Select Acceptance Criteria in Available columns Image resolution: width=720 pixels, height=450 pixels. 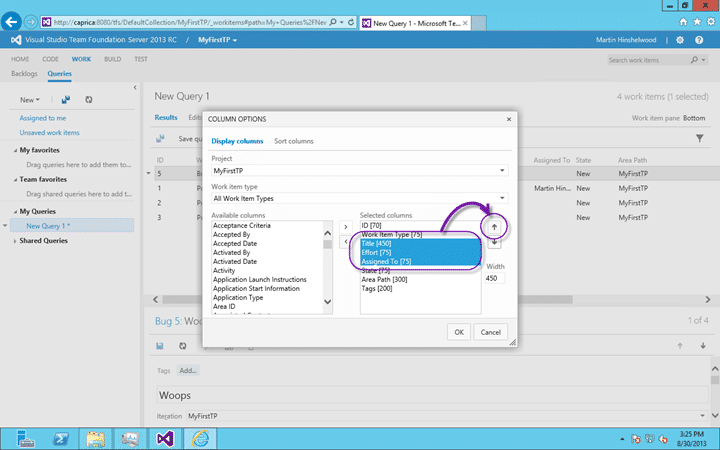point(268,225)
